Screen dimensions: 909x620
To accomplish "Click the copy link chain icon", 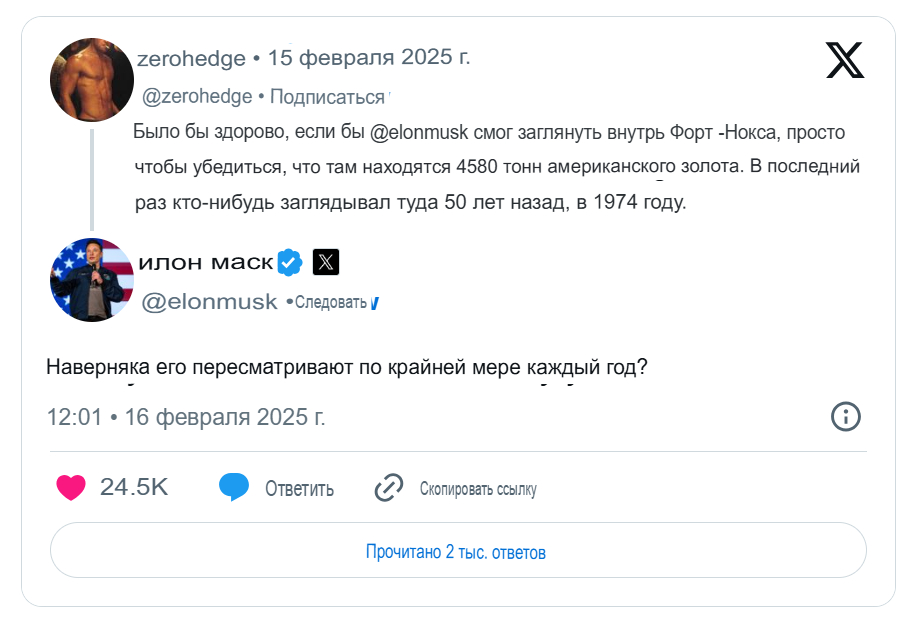I will [388, 488].
